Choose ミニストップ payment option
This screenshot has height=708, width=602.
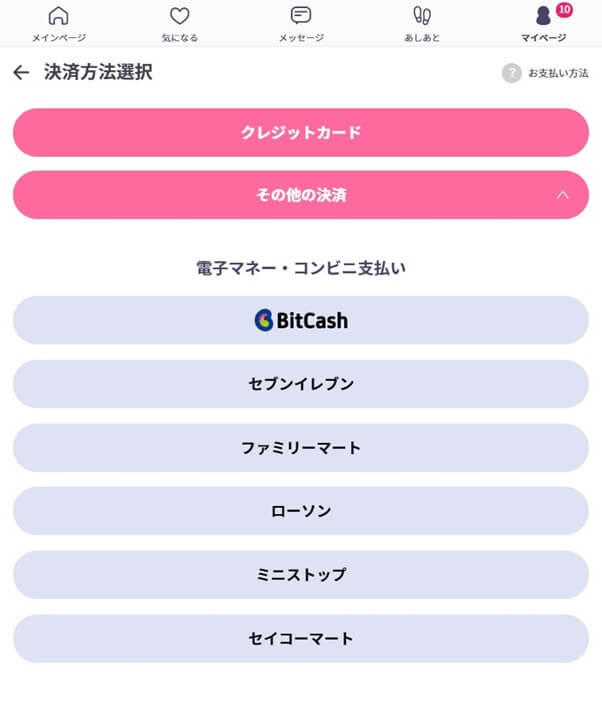click(301, 575)
